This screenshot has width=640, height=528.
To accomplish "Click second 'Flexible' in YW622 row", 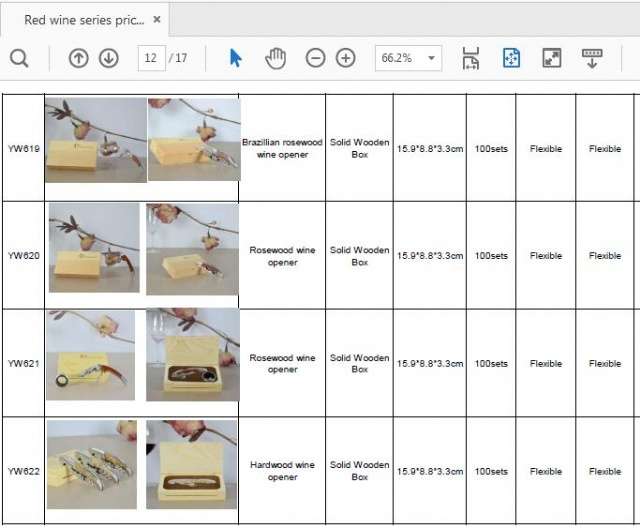I will tap(605, 472).
